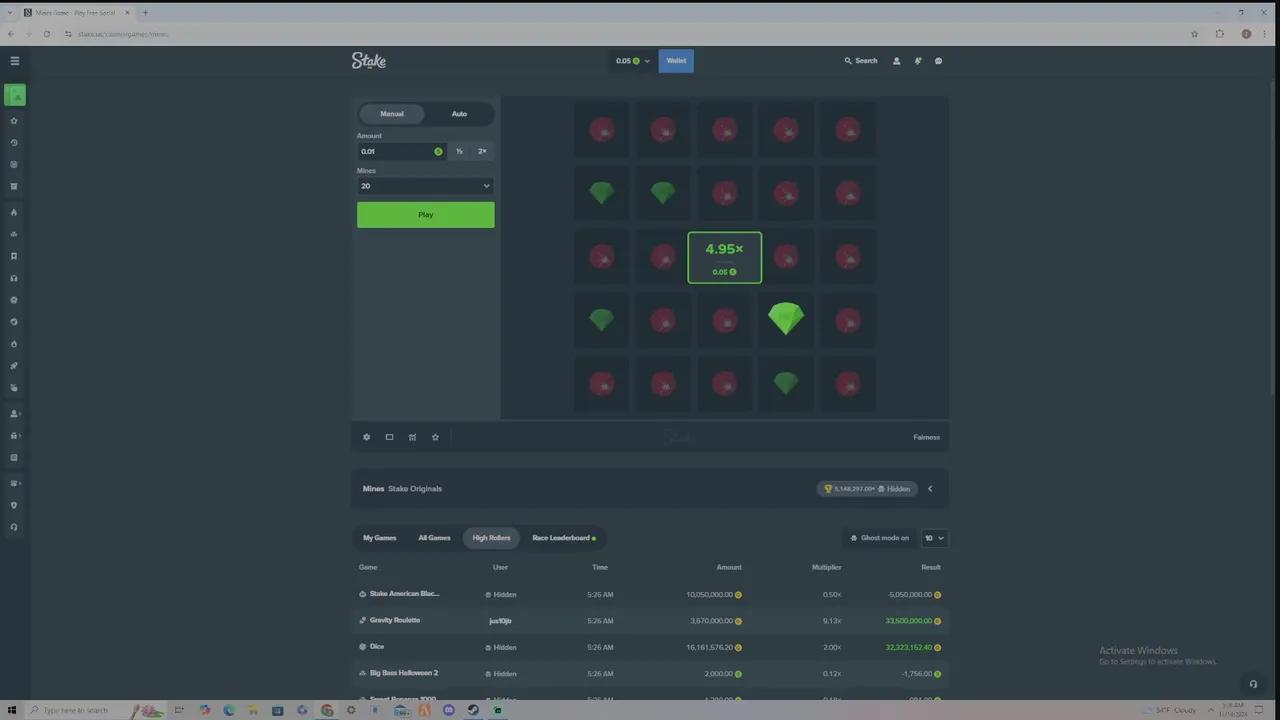Open the sidebar hamburger menu

tap(14, 61)
